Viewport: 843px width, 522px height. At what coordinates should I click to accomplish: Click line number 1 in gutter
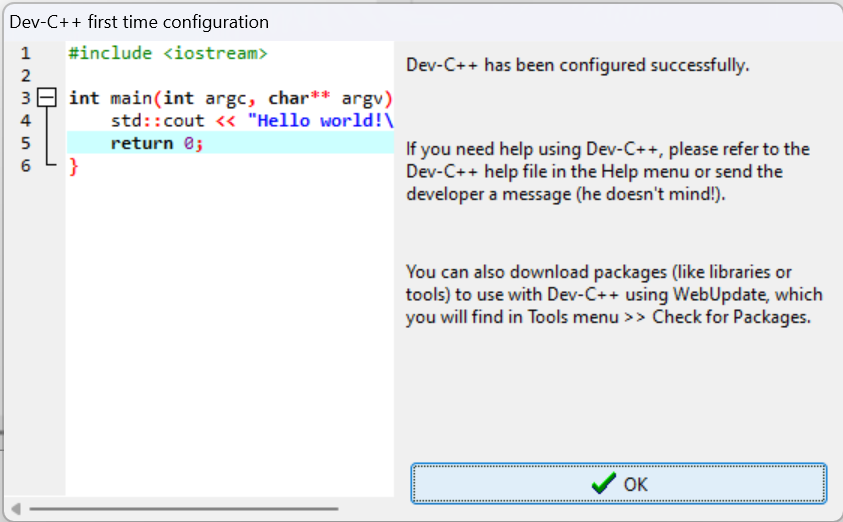[x=26, y=53]
